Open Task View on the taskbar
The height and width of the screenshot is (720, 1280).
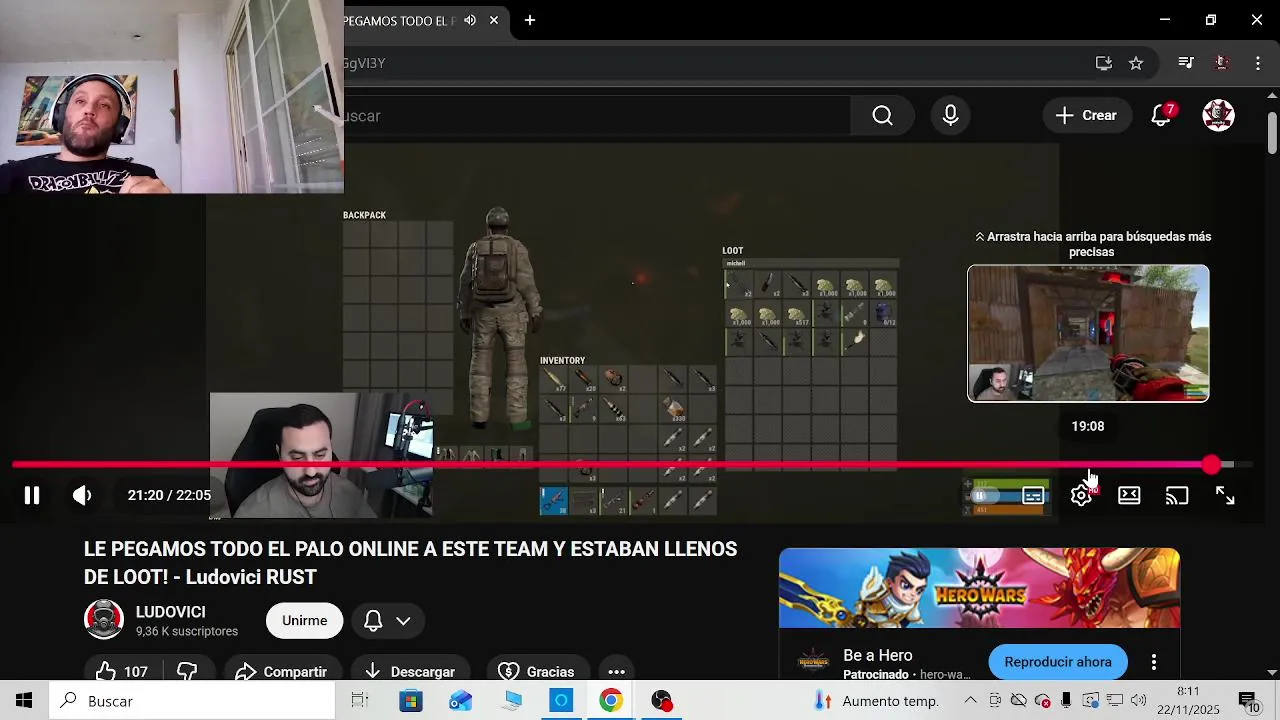click(x=360, y=701)
